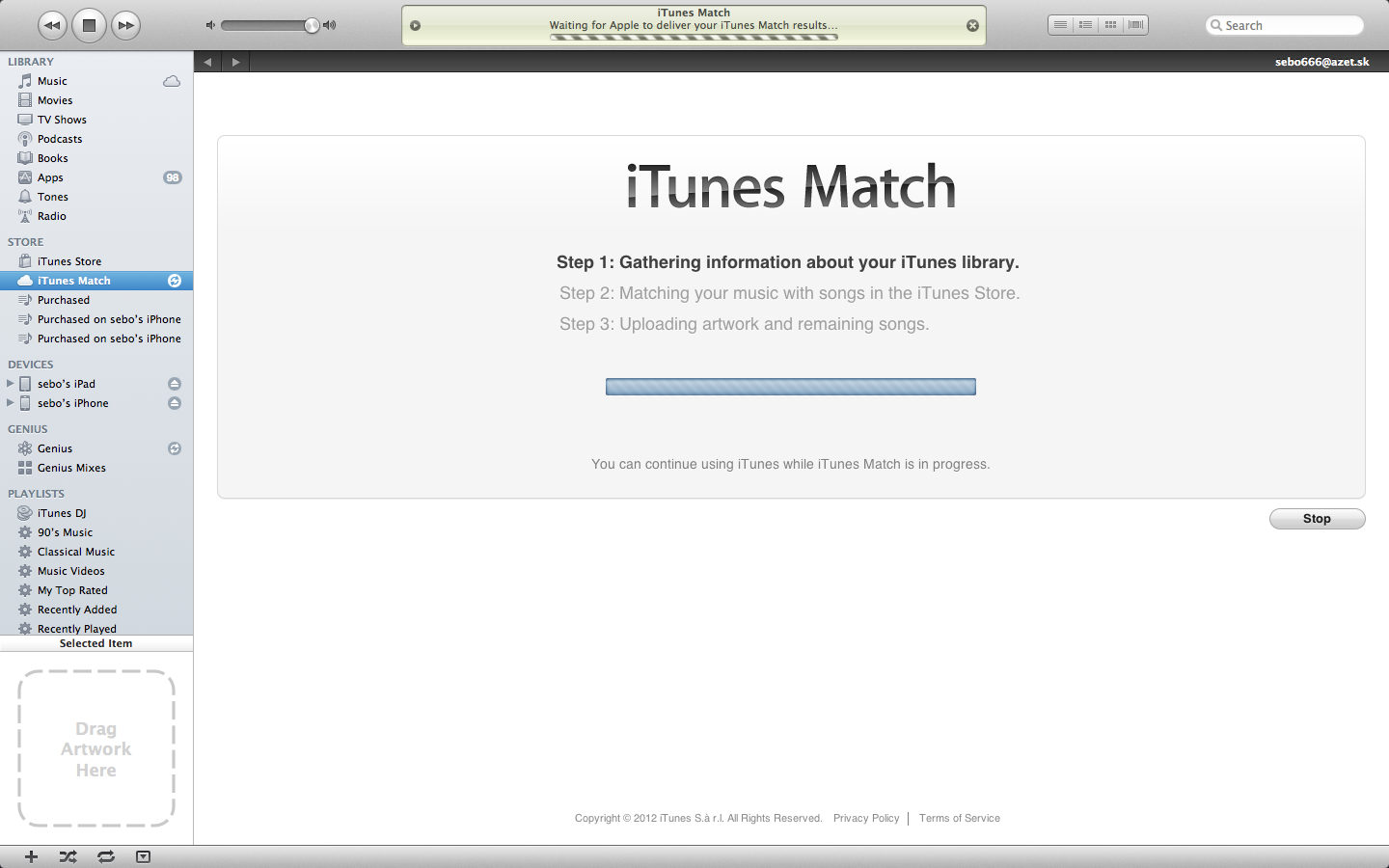Click the iCloud icon next to Music
Viewport: 1389px width, 868px height.
click(172, 81)
